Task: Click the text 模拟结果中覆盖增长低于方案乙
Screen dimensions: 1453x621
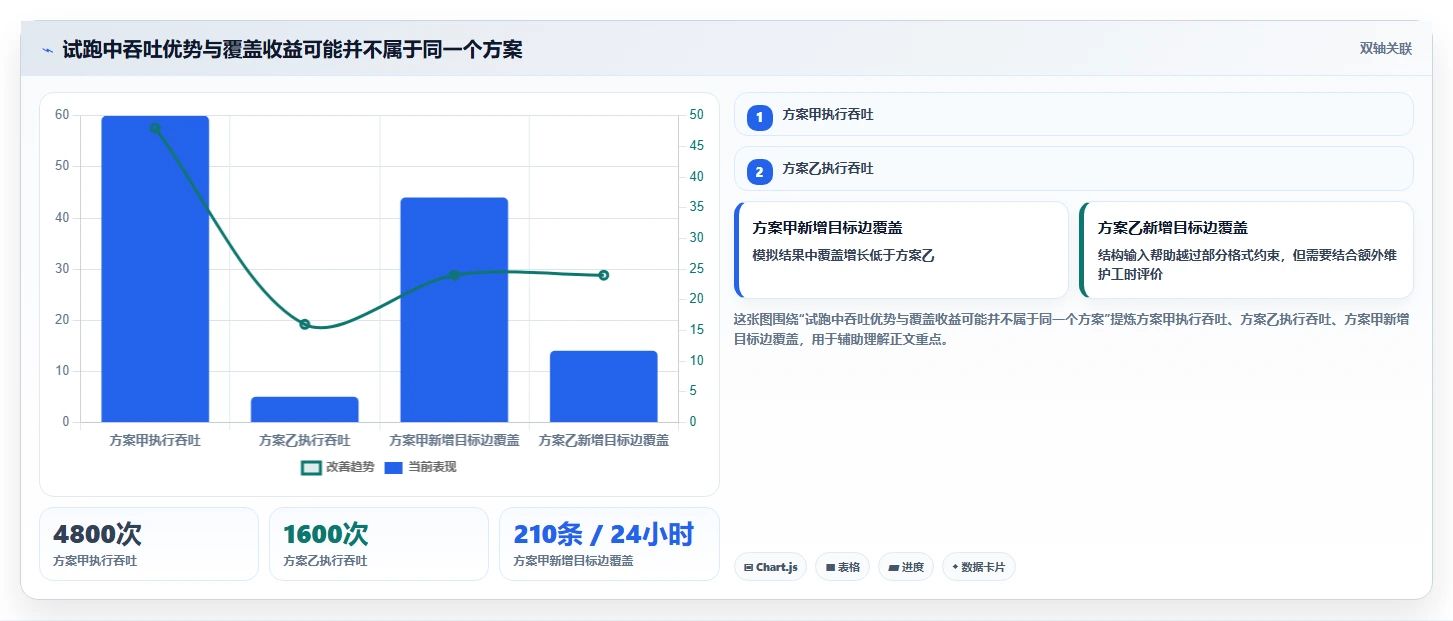Action: pos(843,255)
